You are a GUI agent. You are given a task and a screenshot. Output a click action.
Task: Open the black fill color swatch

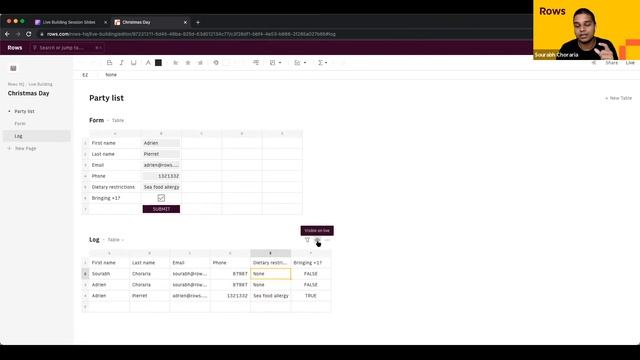click(x=158, y=63)
